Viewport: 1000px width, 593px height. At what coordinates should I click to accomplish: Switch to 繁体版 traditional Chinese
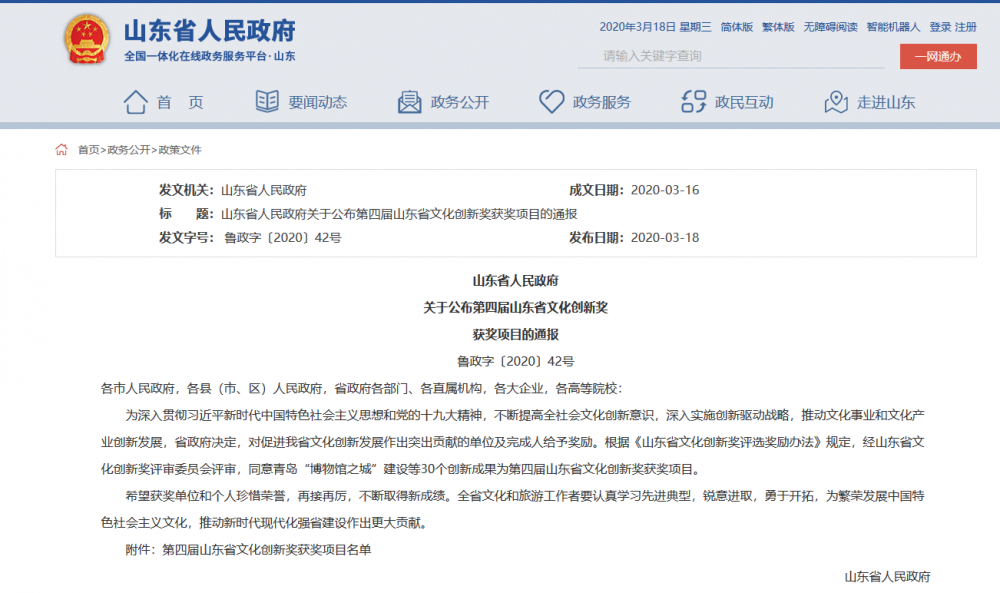[778, 27]
